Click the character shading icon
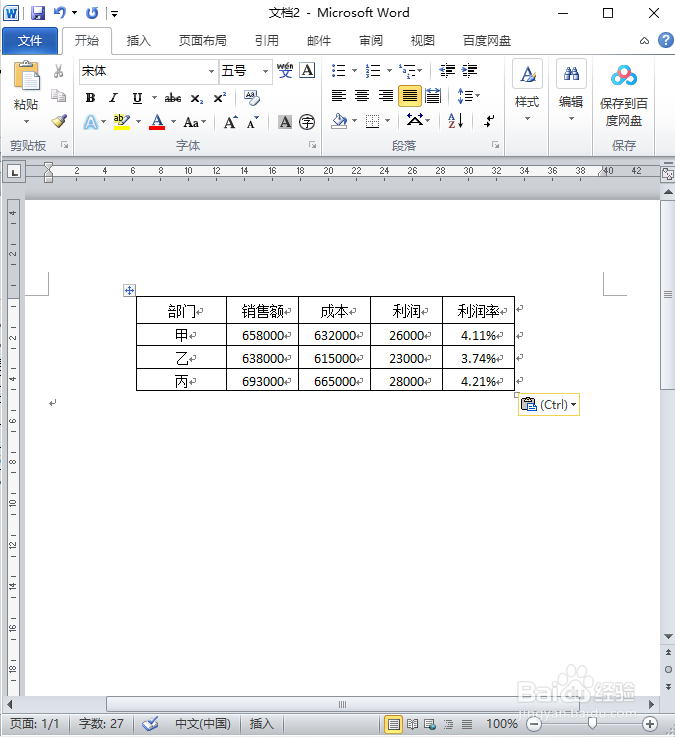This screenshot has height=737, width=675. (x=285, y=122)
